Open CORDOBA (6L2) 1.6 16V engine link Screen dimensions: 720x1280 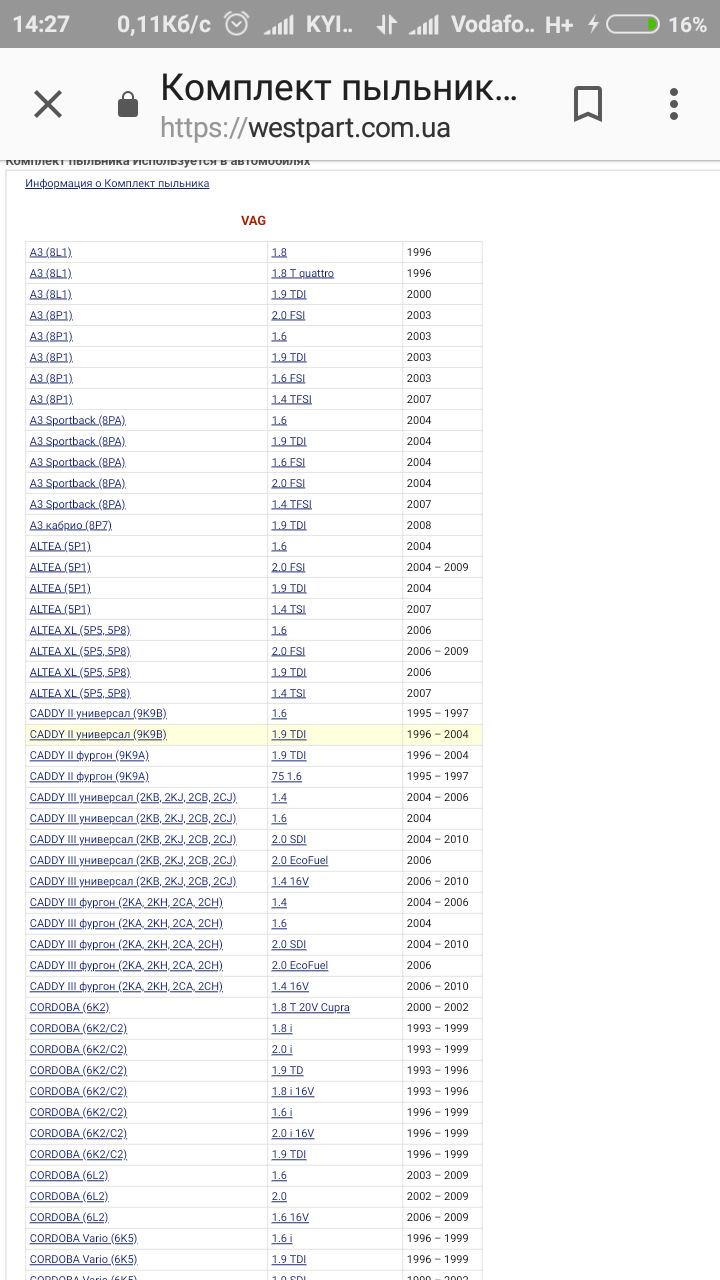[290, 1217]
